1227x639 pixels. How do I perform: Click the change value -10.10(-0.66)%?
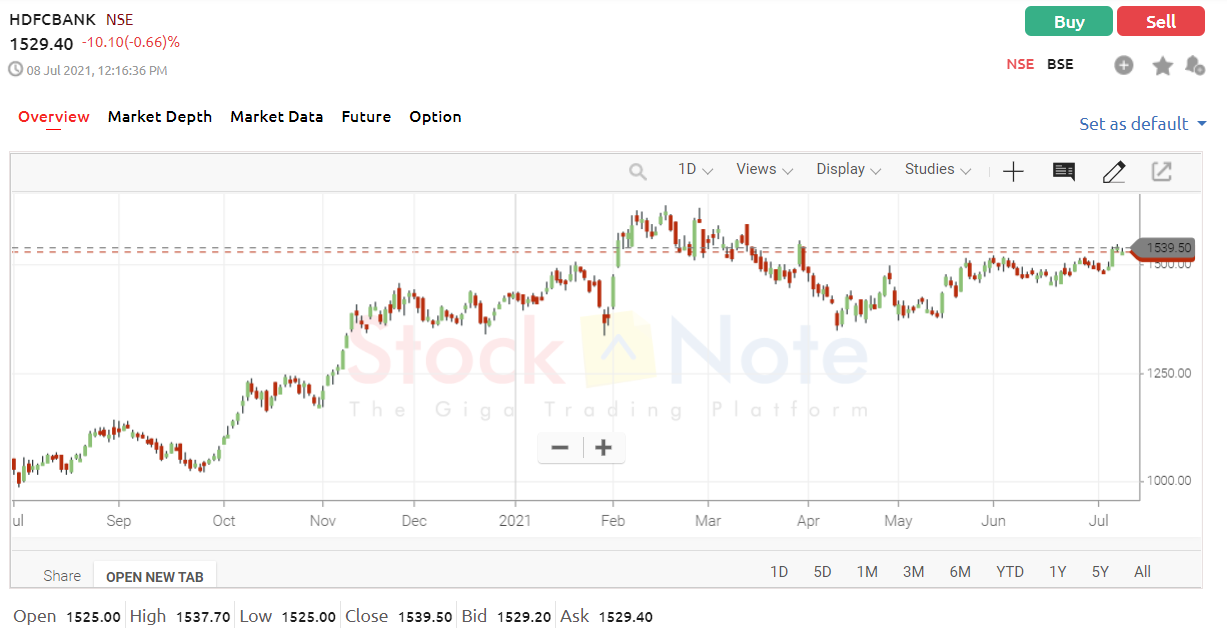(131, 42)
